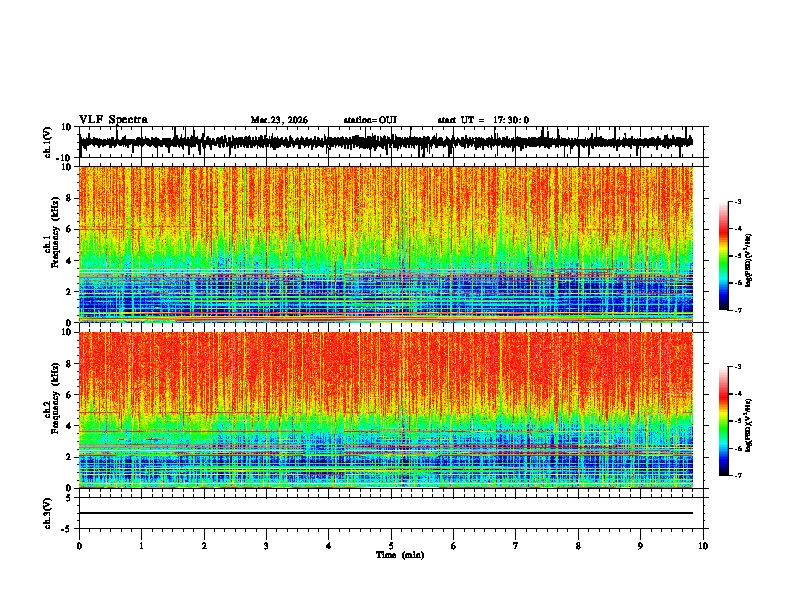
Task: Click the "9" tick on the Time axis
Action: [x=640, y=546]
